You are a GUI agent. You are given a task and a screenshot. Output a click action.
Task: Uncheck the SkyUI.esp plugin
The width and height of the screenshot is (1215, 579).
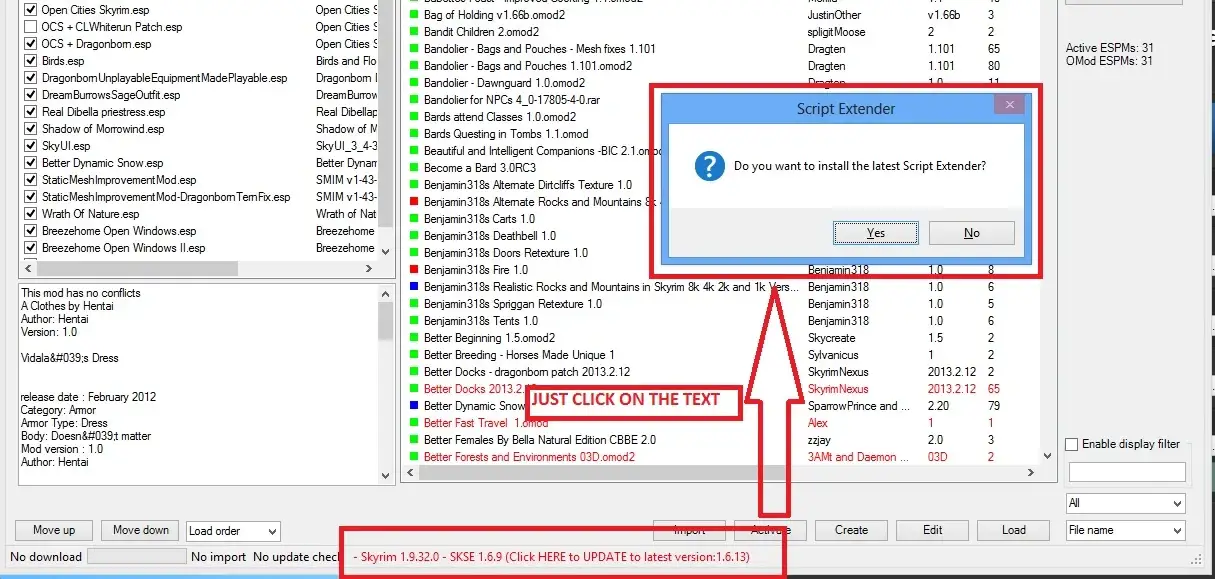(x=31, y=146)
